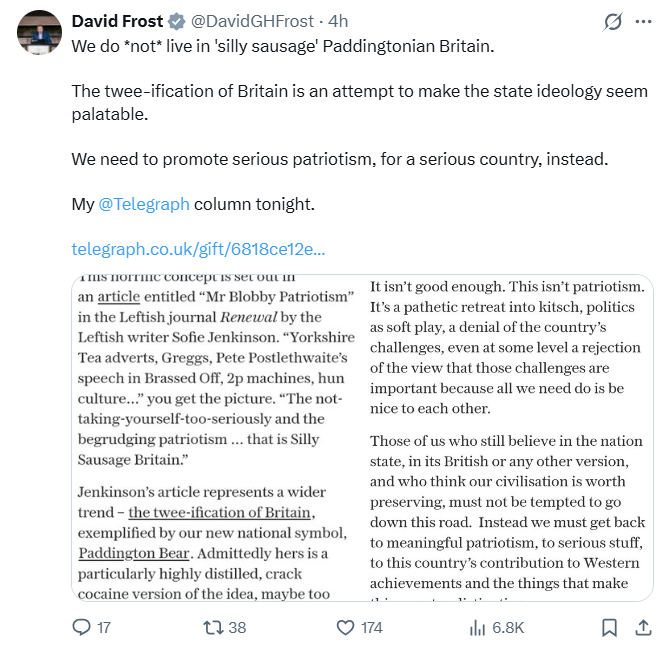Open the right image starting "It isn't good enough"

tap(508, 437)
